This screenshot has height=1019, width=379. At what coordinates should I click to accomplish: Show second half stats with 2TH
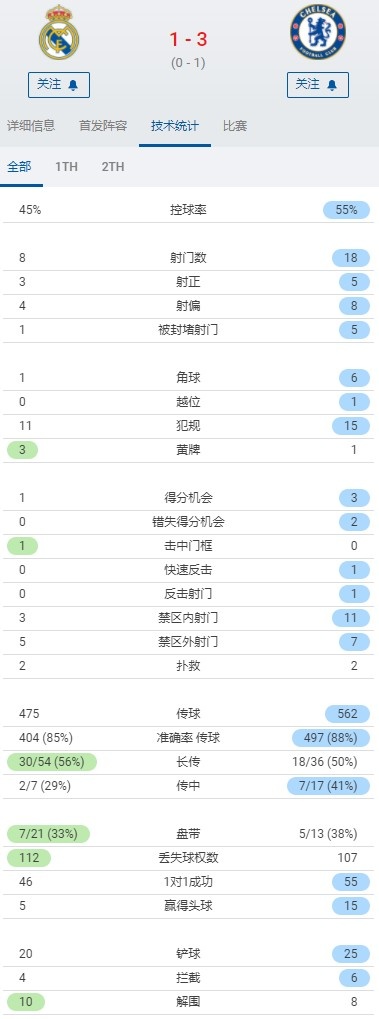click(112, 167)
